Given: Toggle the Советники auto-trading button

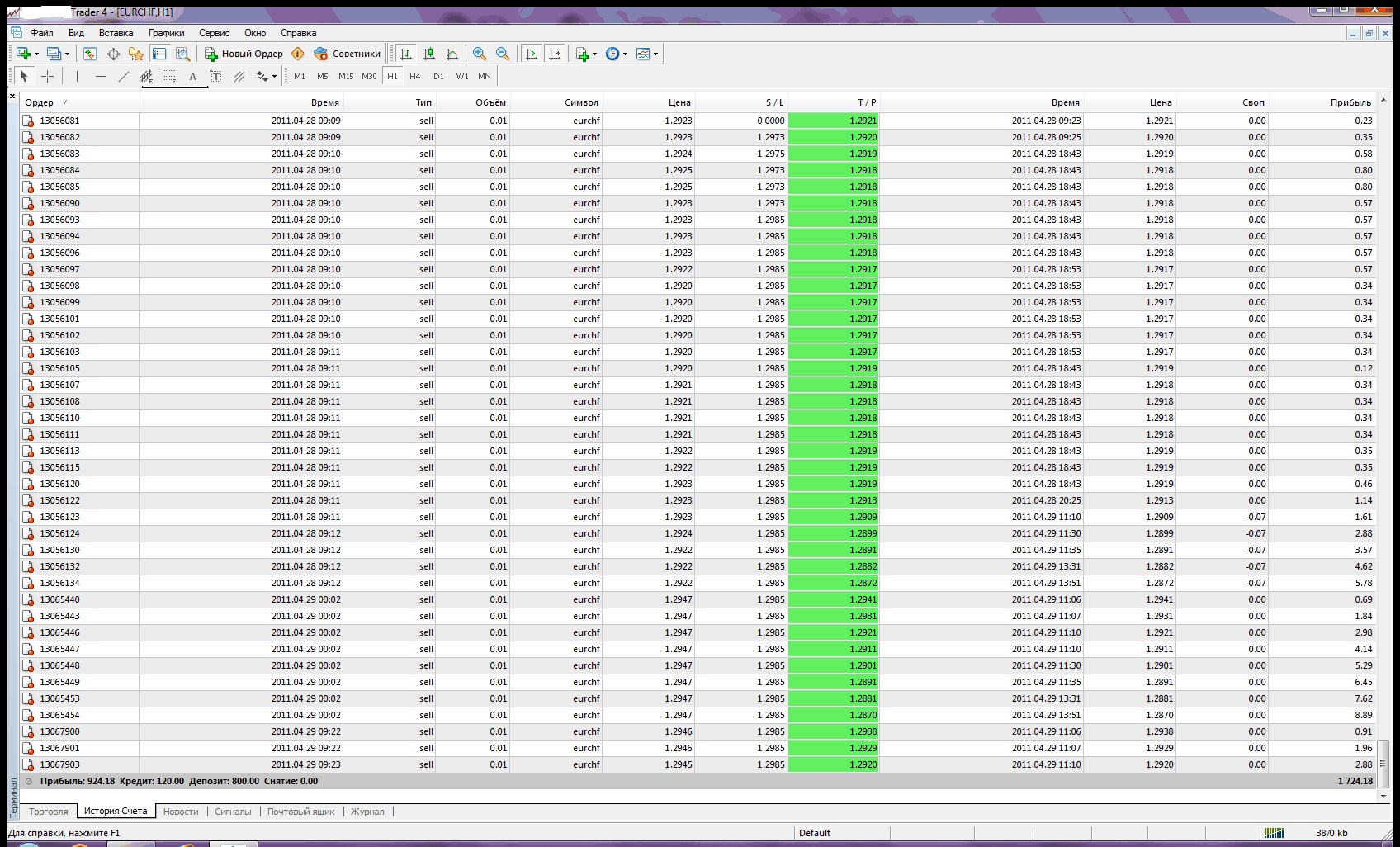Looking at the screenshot, I should 348,54.
